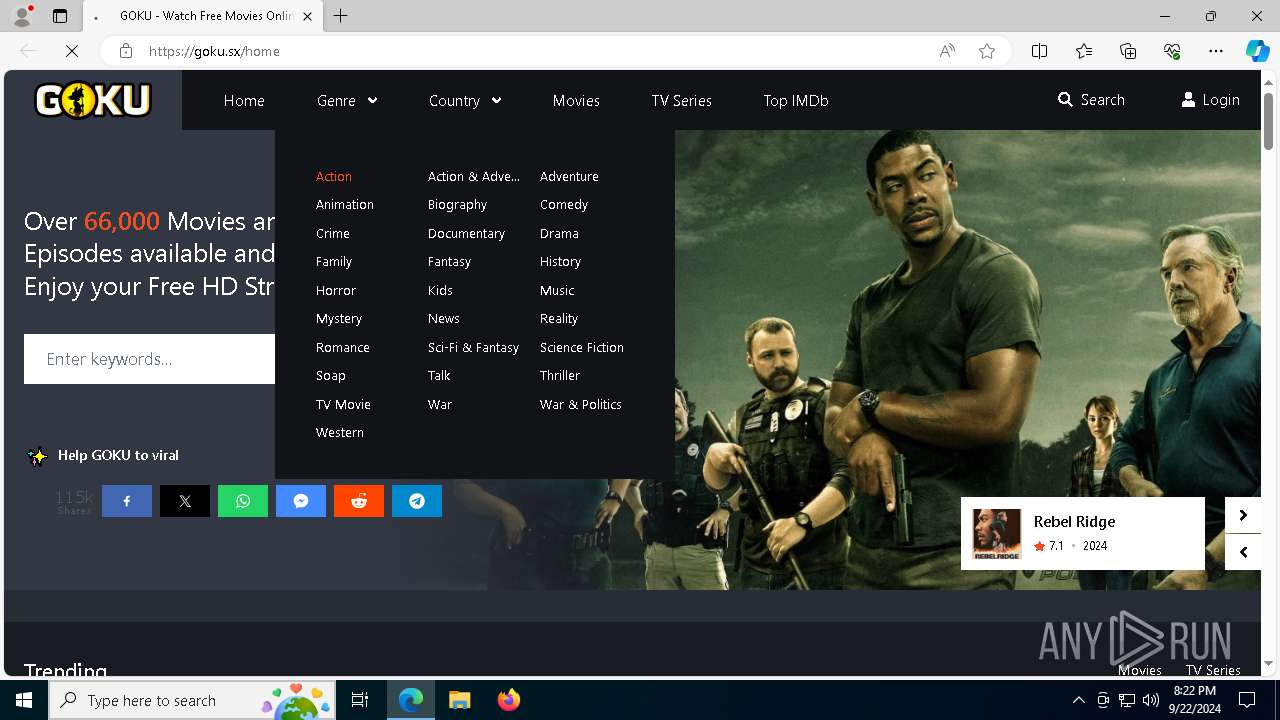Open notification center
This screenshot has height=720, width=1280.
tap(1247, 700)
